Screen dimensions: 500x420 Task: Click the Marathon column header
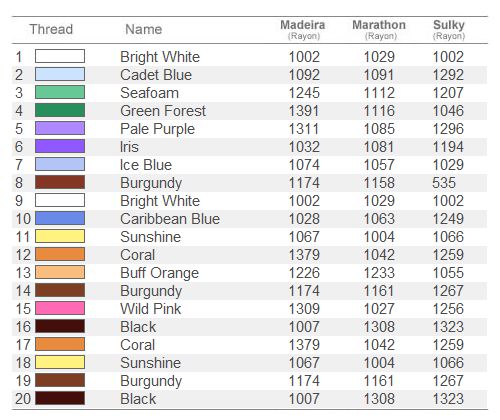[379, 29]
